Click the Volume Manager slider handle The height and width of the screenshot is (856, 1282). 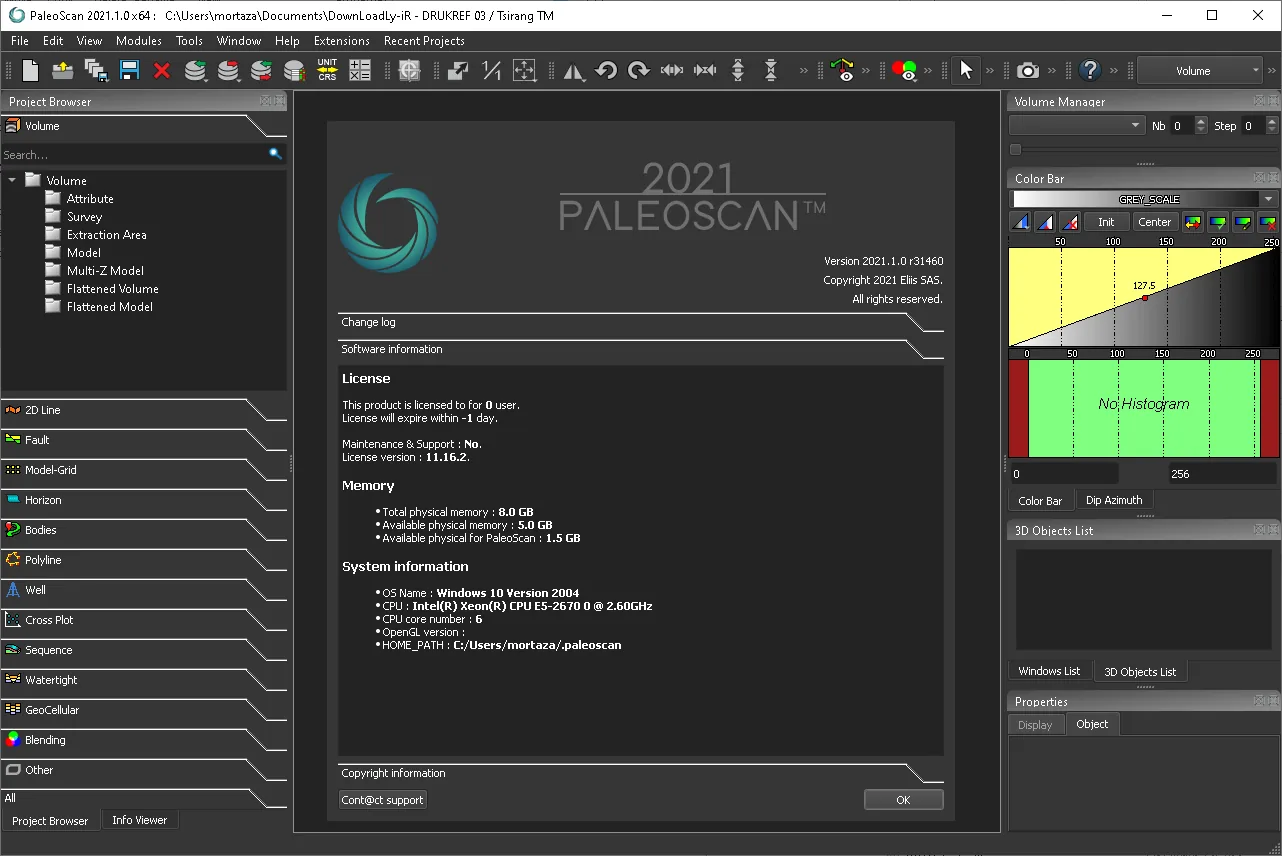click(1016, 150)
